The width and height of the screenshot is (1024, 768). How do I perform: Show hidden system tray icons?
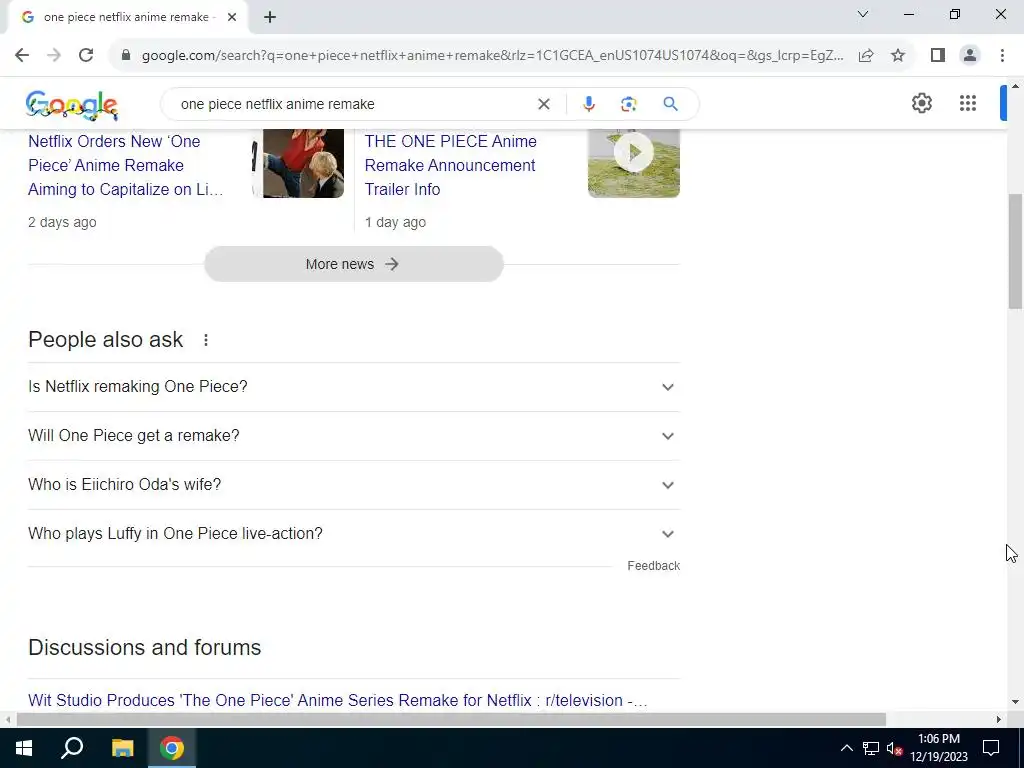point(846,748)
